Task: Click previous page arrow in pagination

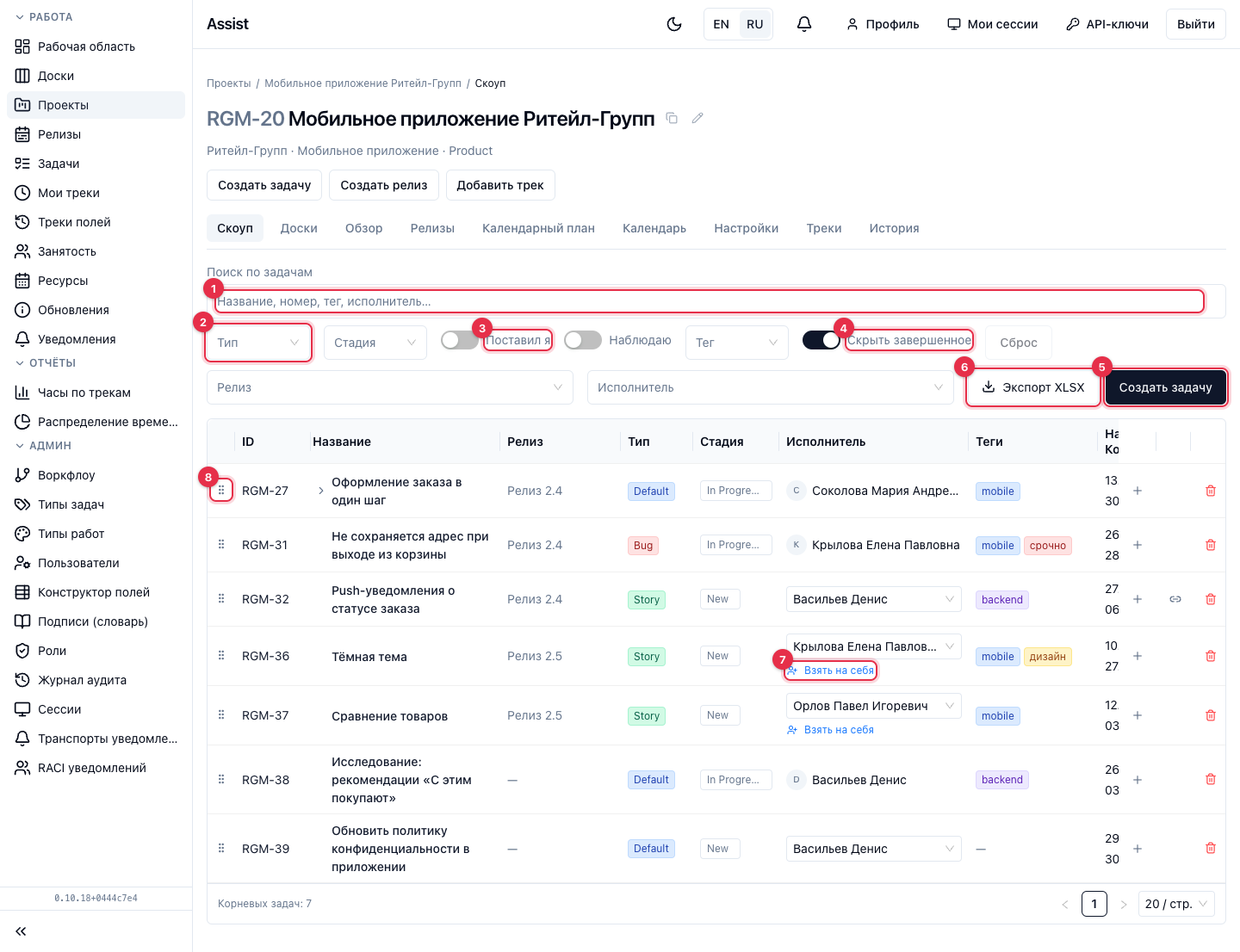Action: [1065, 904]
